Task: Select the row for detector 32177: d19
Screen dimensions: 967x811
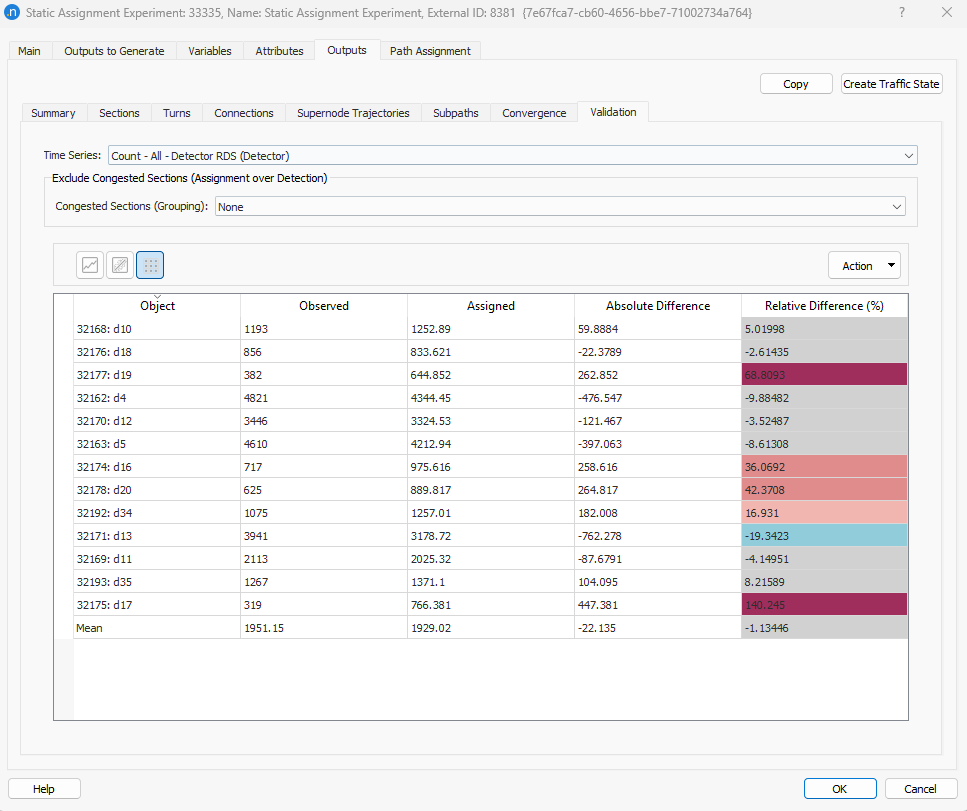Action: (x=158, y=375)
